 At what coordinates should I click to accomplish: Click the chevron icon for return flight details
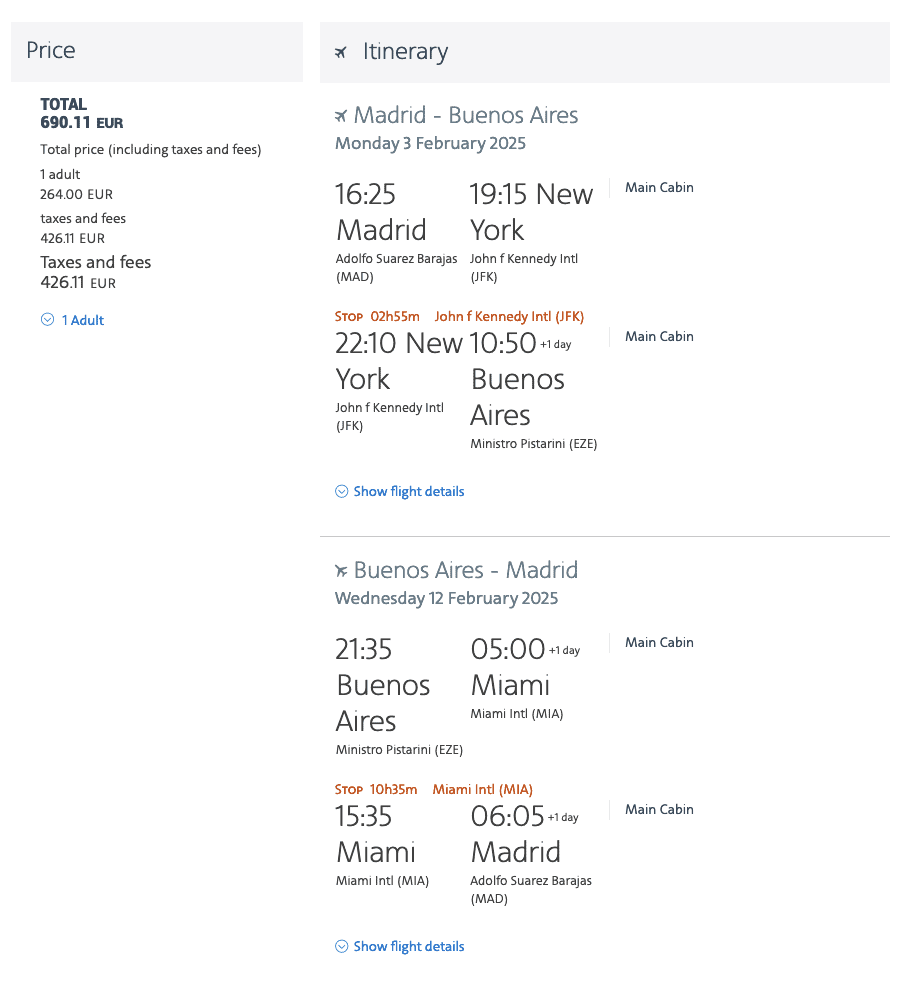[342, 947]
